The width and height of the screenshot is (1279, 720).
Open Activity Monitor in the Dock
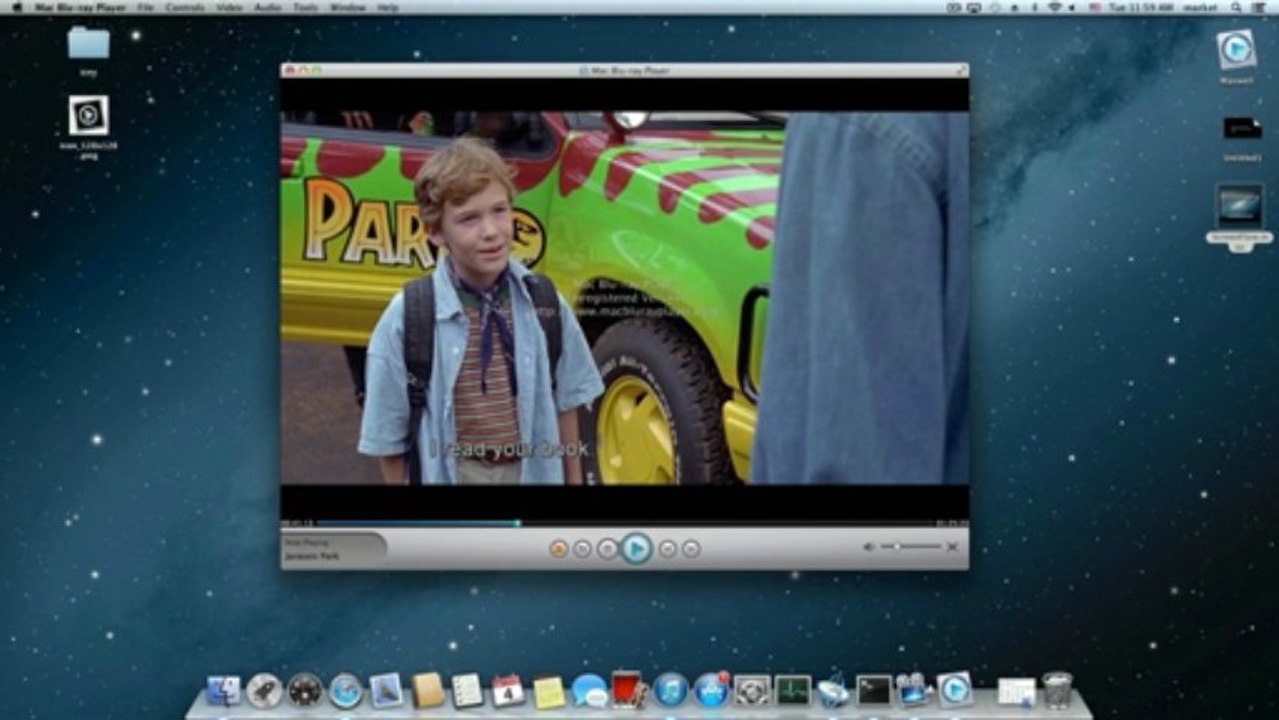point(792,690)
